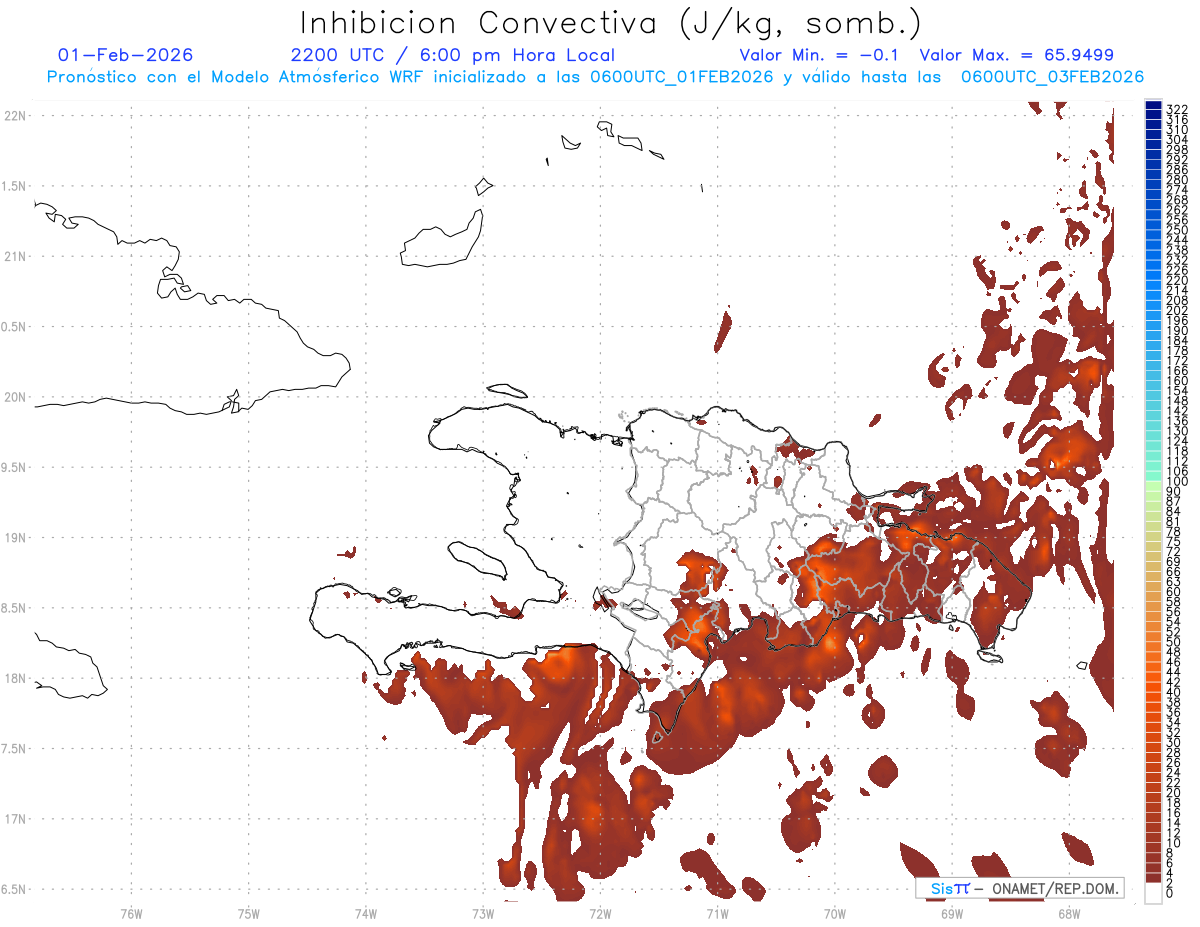Pick the darkest blue swatch beside 322
Image resolution: width=1200 pixels, height=927 pixels.
(1154, 106)
